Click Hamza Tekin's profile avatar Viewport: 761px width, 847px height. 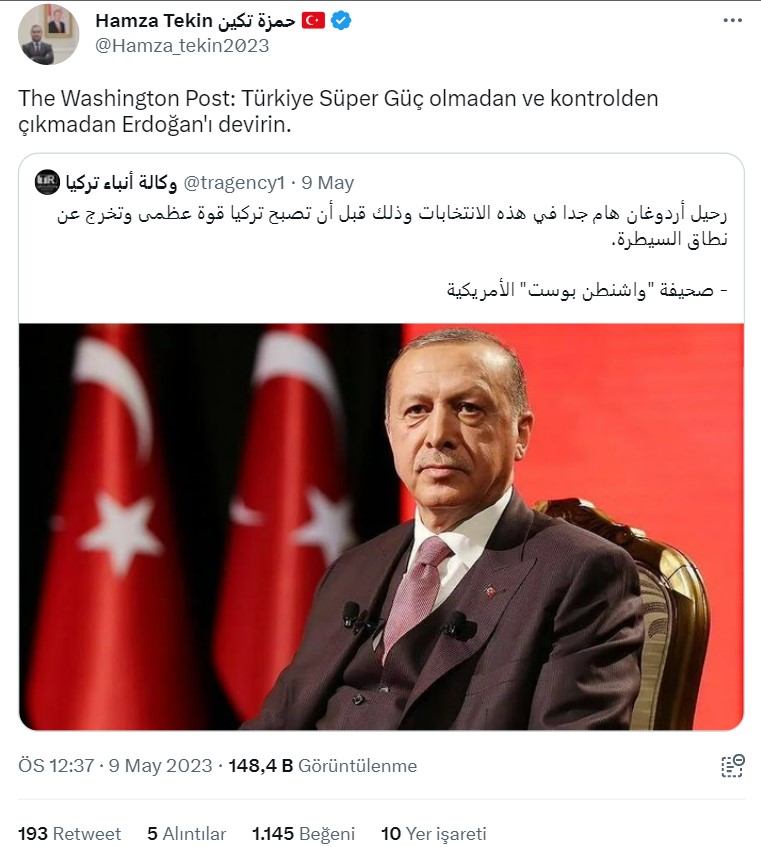click(48, 35)
